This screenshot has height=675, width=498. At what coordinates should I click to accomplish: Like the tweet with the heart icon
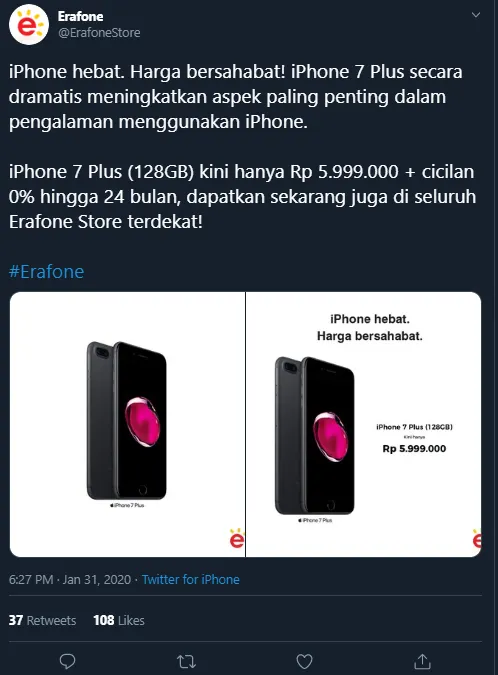pyautogui.click(x=304, y=662)
